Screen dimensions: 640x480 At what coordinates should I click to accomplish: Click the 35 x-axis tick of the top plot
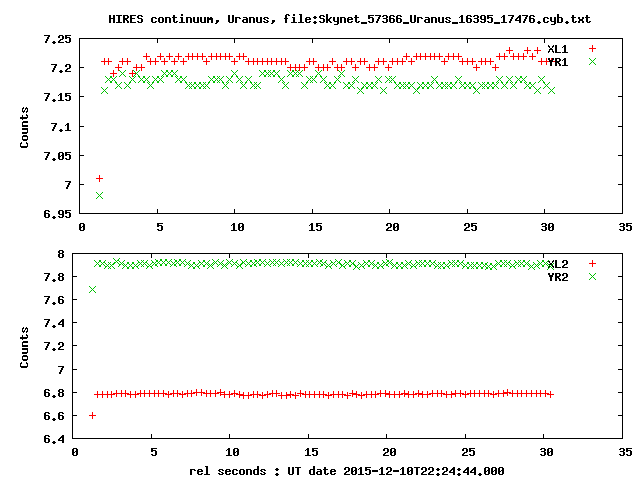625,227
